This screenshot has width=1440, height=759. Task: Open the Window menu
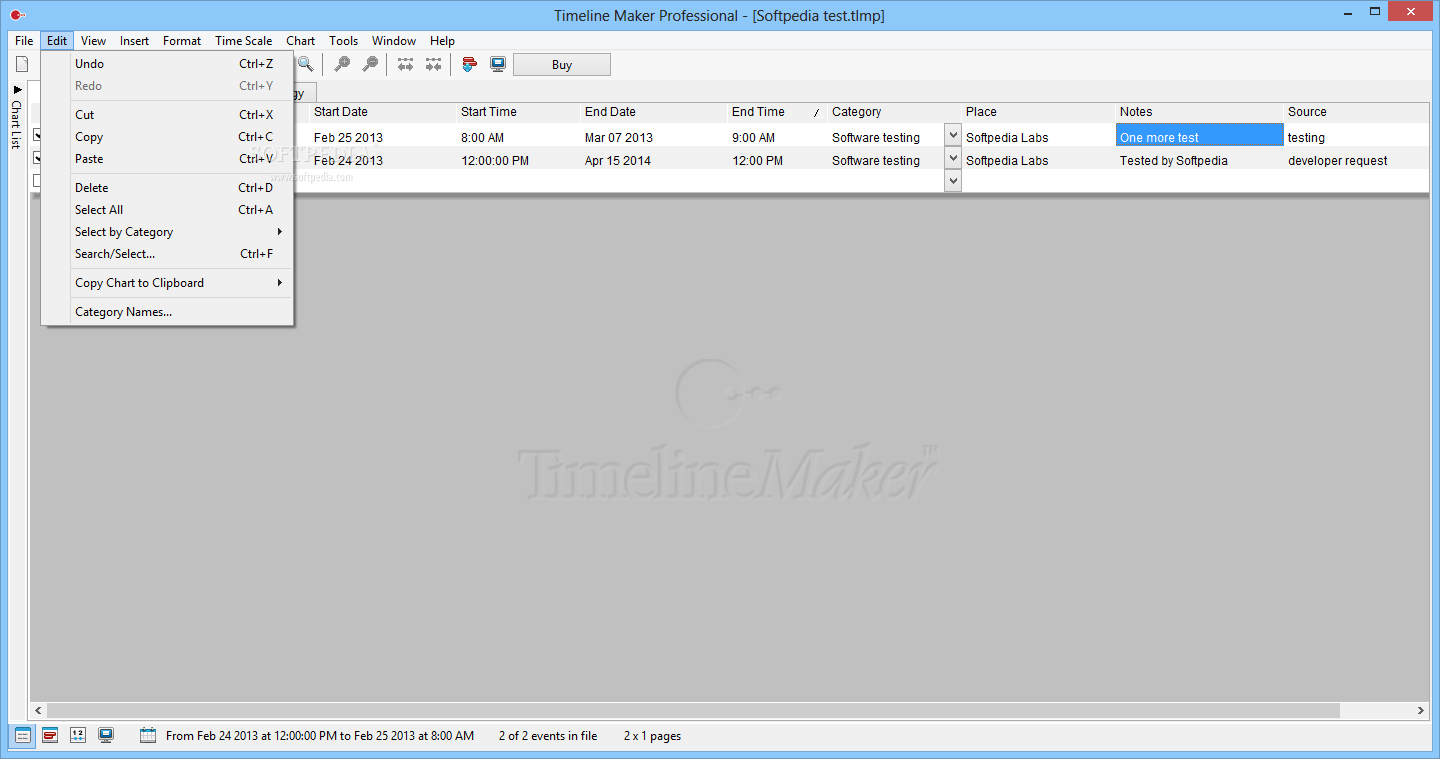pyautogui.click(x=394, y=41)
